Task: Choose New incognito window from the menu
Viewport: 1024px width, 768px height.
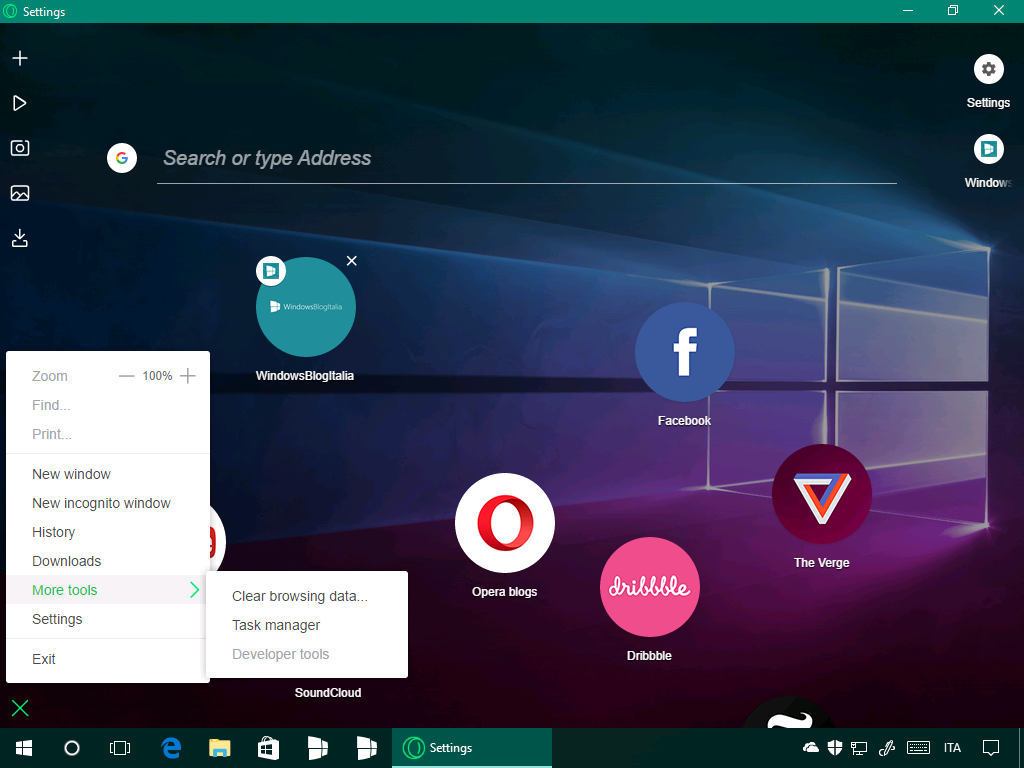Action: click(108, 503)
